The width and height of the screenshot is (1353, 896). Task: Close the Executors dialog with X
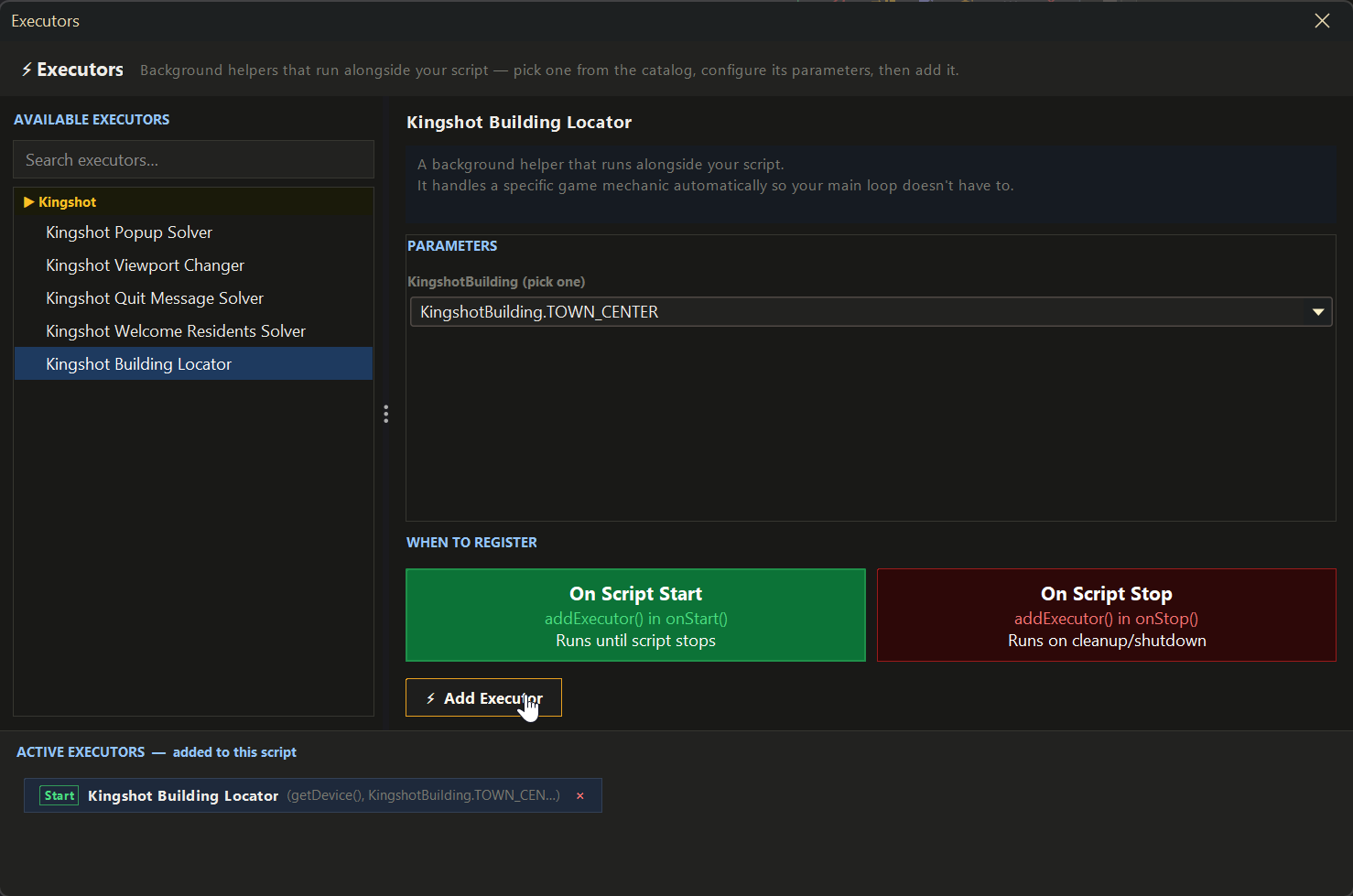pos(1322,20)
